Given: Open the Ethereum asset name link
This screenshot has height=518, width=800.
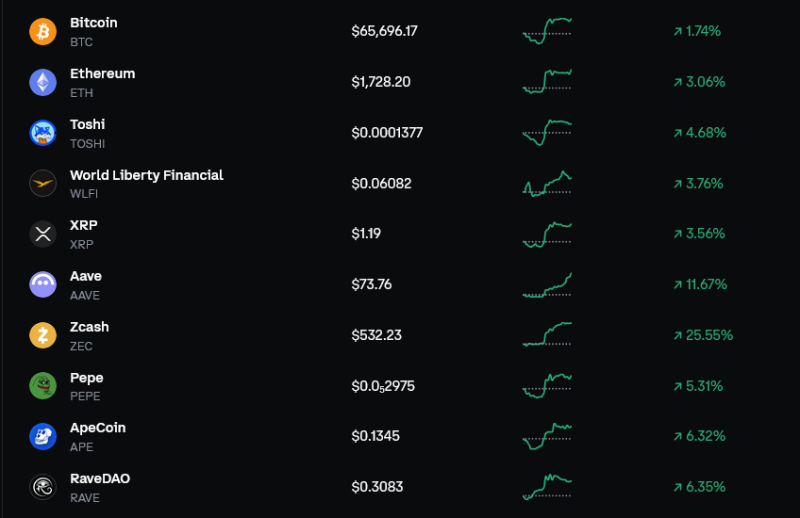Looking at the screenshot, I should pyautogui.click(x=103, y=73).
